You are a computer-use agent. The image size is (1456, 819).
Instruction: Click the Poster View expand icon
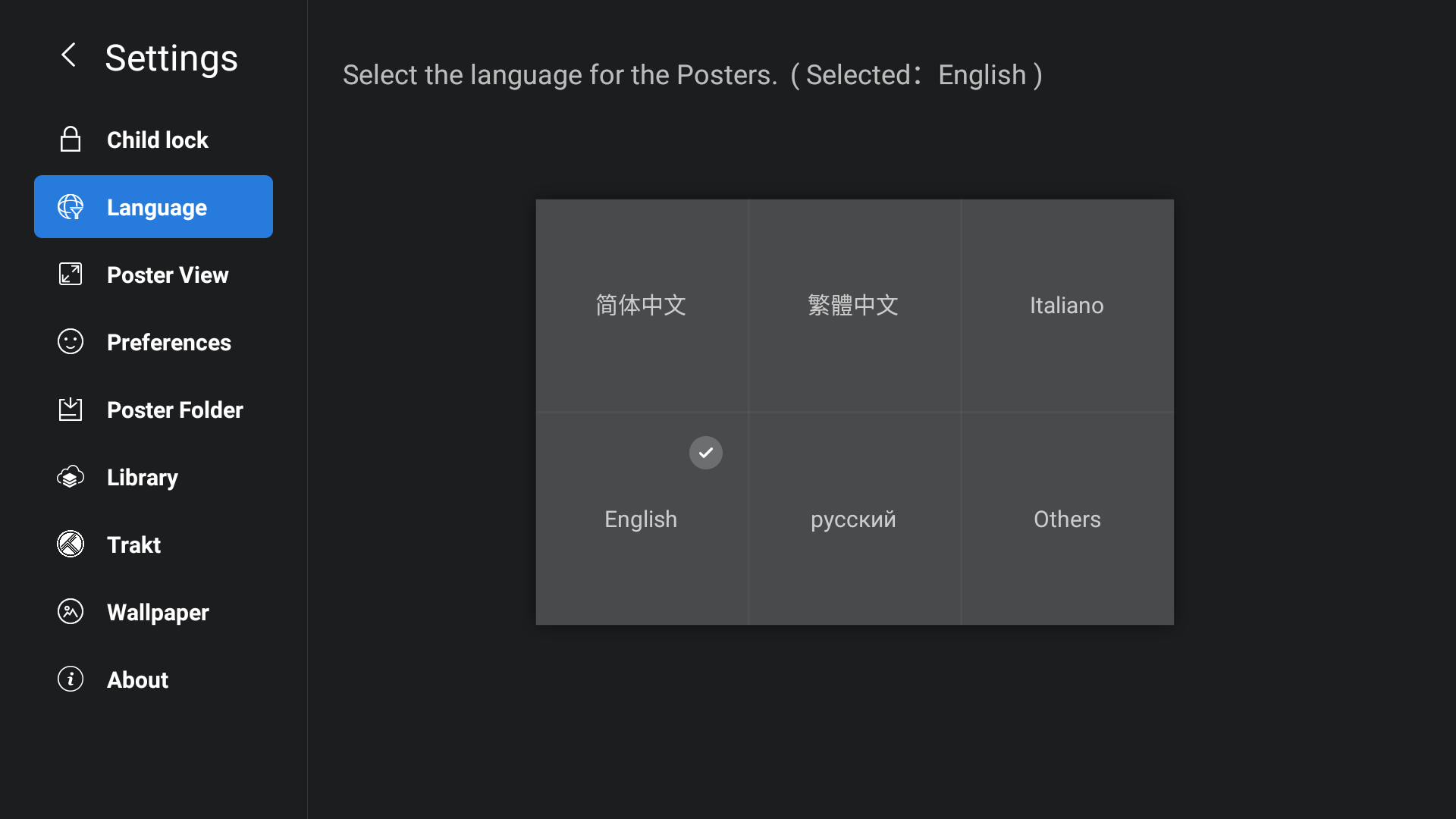tap(71, 275)
